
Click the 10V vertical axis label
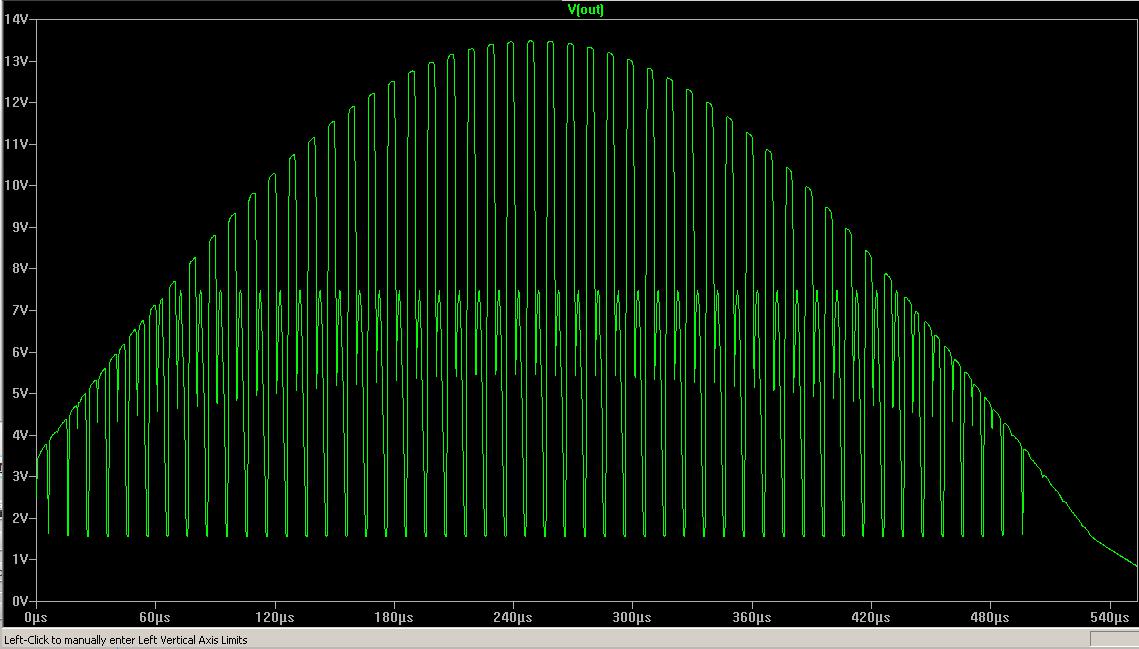tap(15, 185)
